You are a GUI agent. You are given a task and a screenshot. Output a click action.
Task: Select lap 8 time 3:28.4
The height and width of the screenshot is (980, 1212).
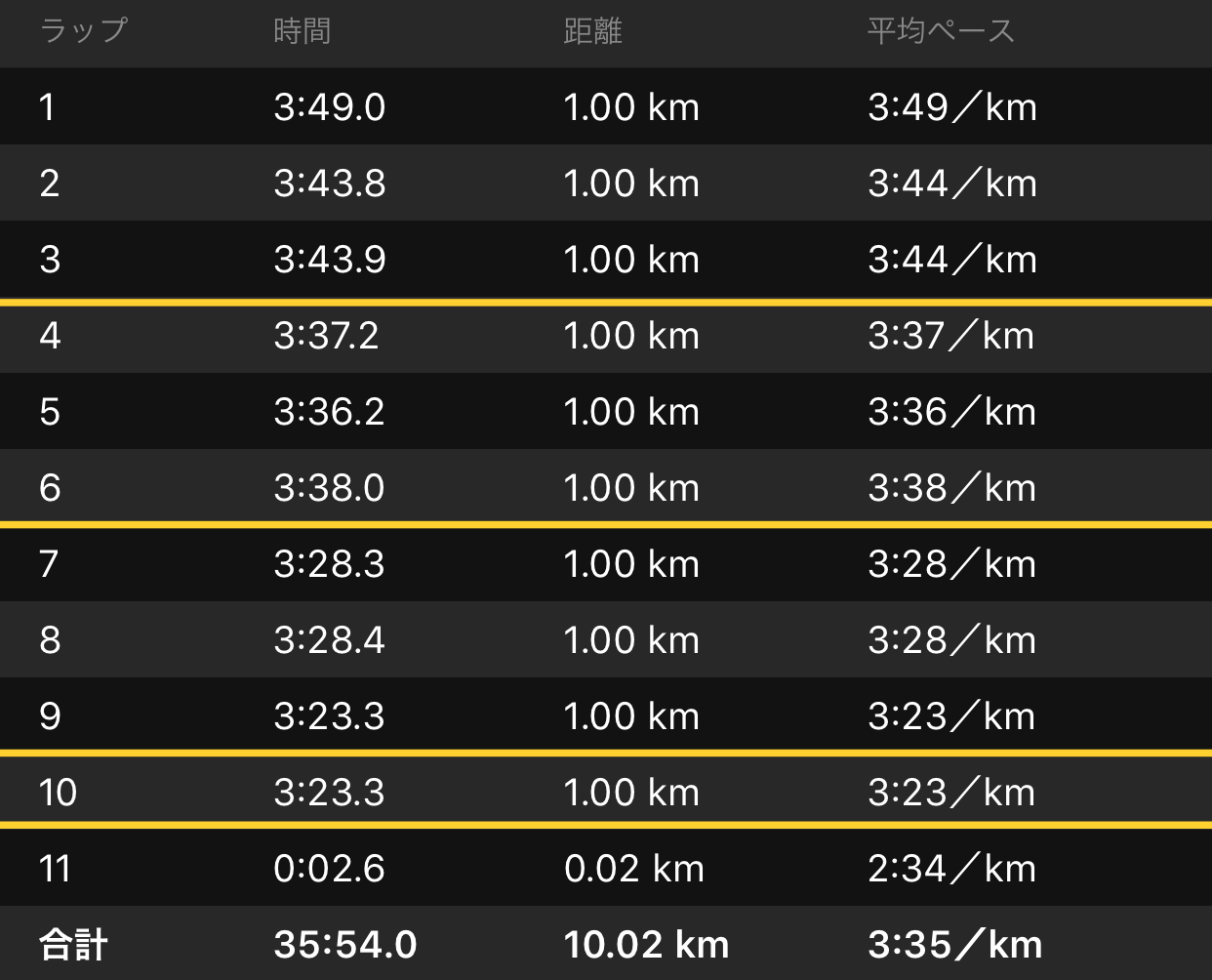[330, 640]
